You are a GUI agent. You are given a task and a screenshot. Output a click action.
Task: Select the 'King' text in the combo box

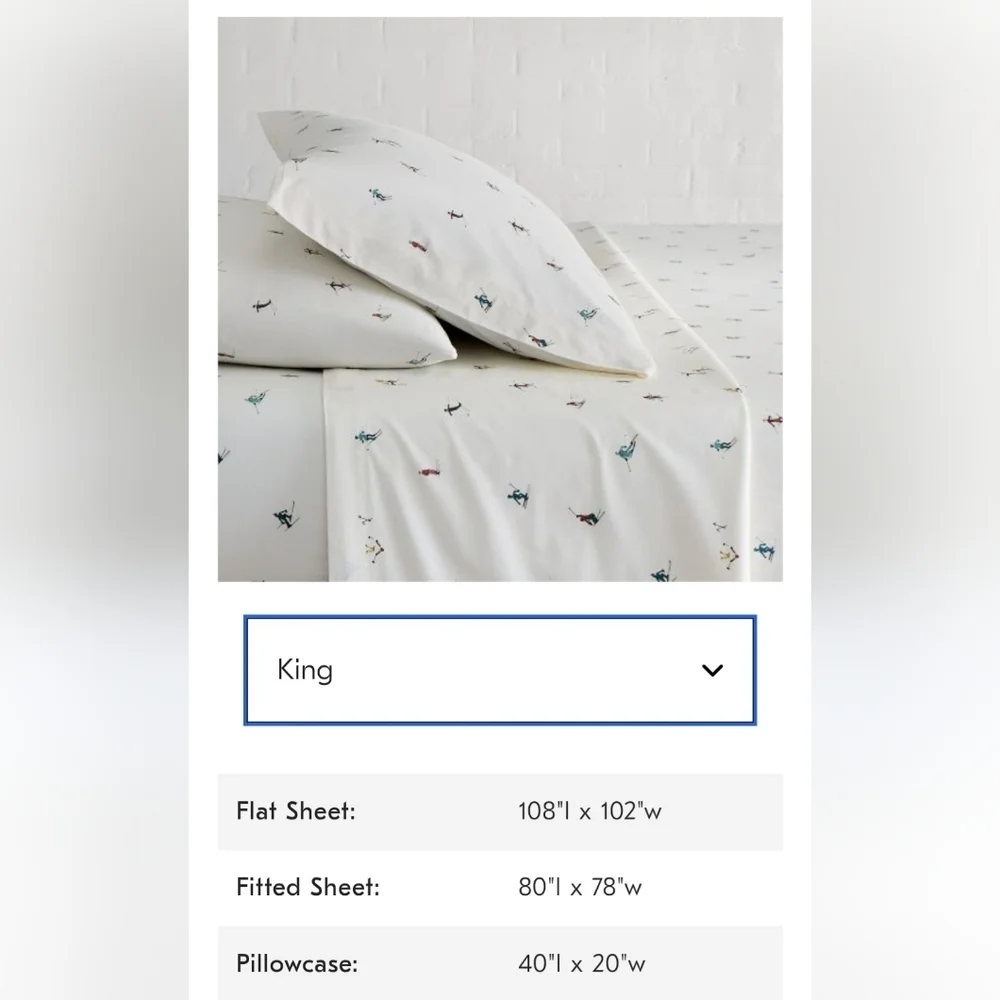(x=305, y=670)
